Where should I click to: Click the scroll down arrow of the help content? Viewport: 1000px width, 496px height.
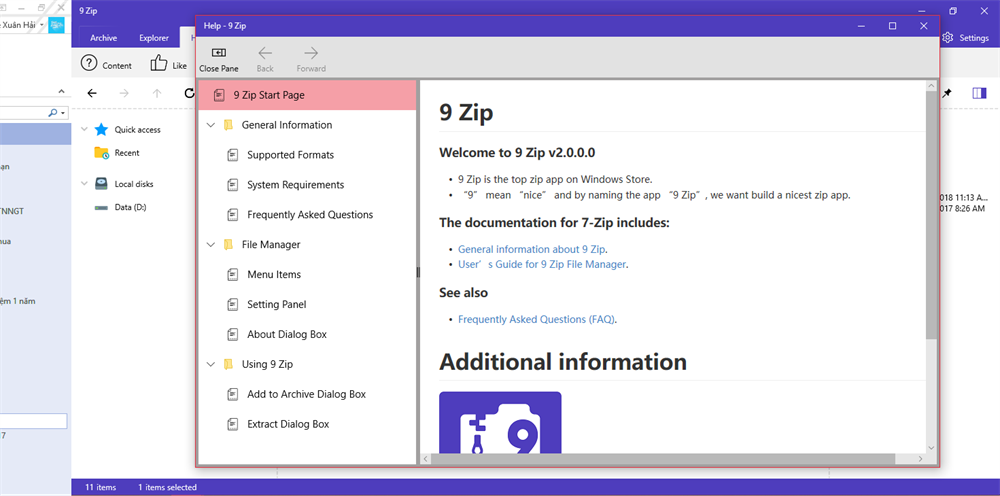pos(931,448)
